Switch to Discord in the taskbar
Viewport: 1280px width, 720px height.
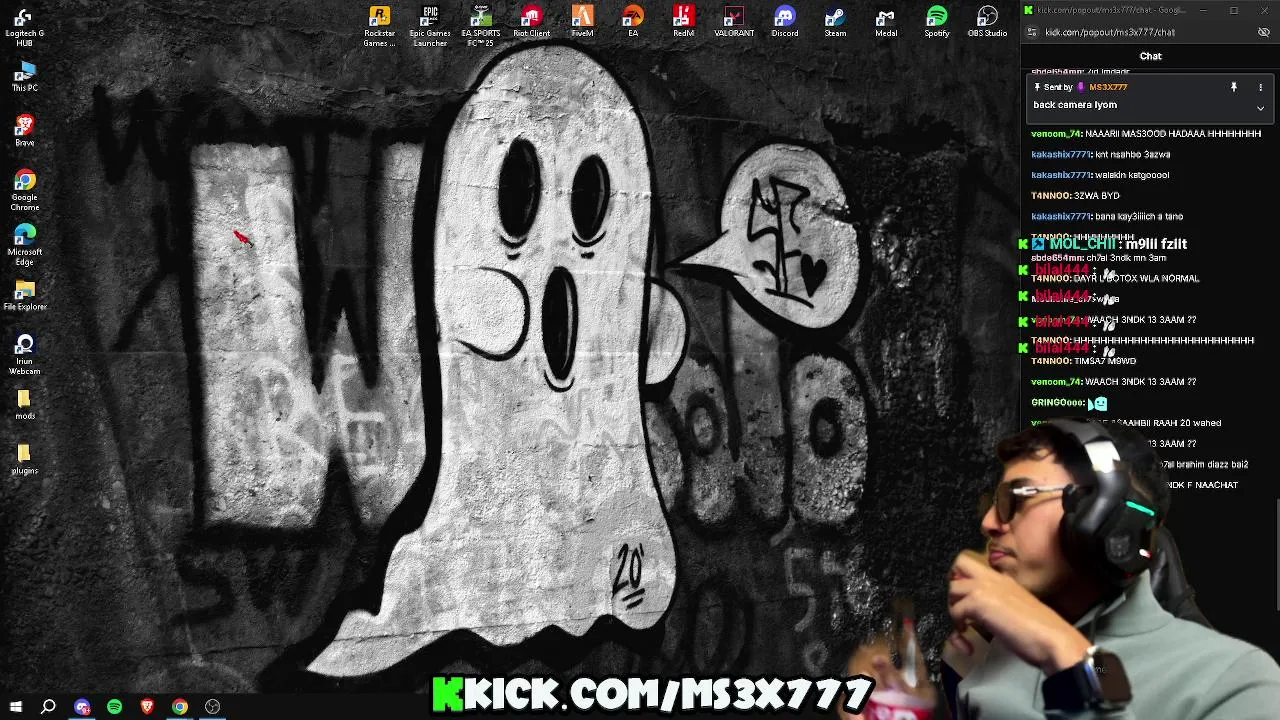pyautogui.click(x=82, y=707)
